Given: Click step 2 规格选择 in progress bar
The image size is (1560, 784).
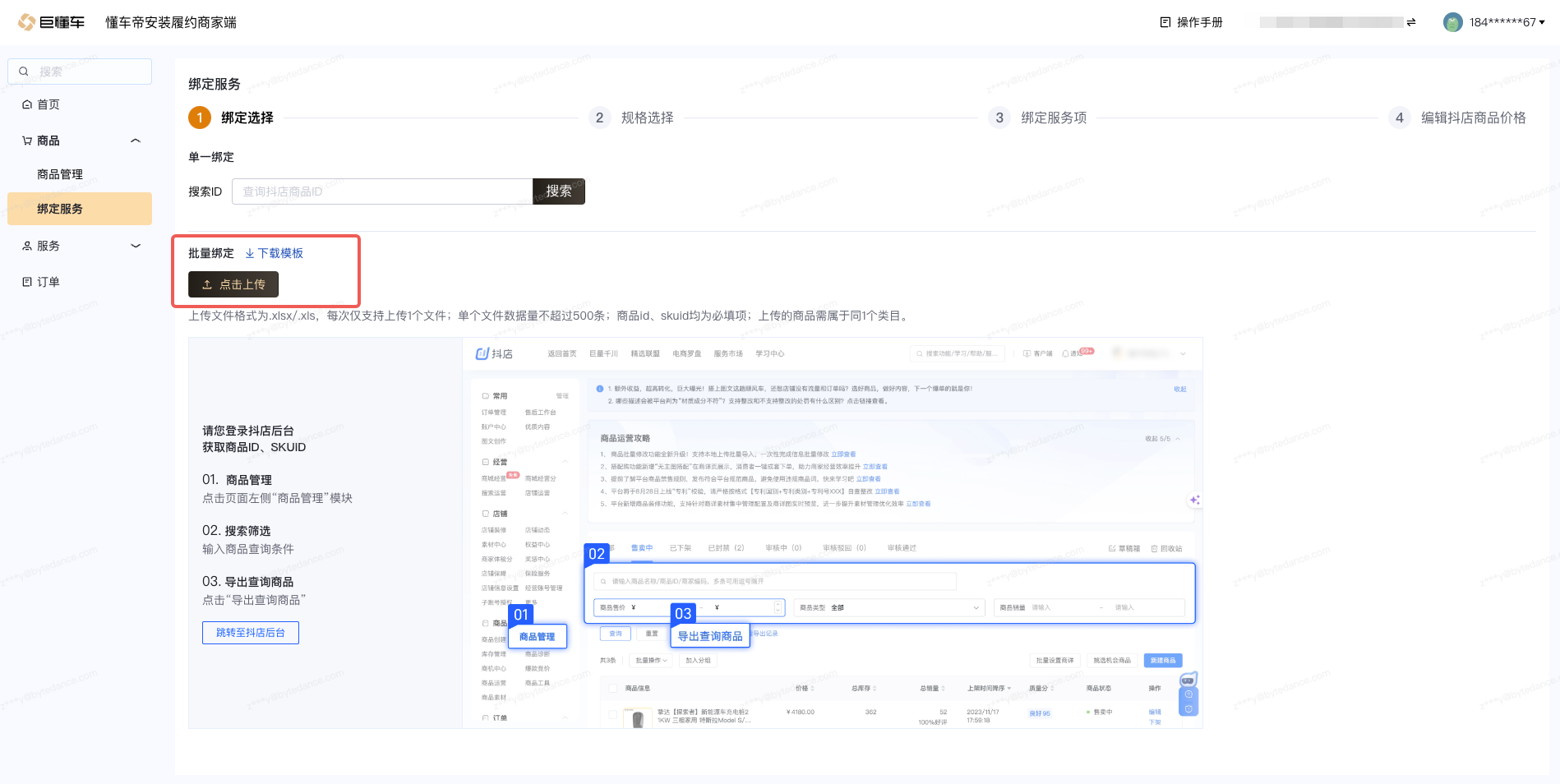Looking at the screenshot, I should [x=633, y=118].
